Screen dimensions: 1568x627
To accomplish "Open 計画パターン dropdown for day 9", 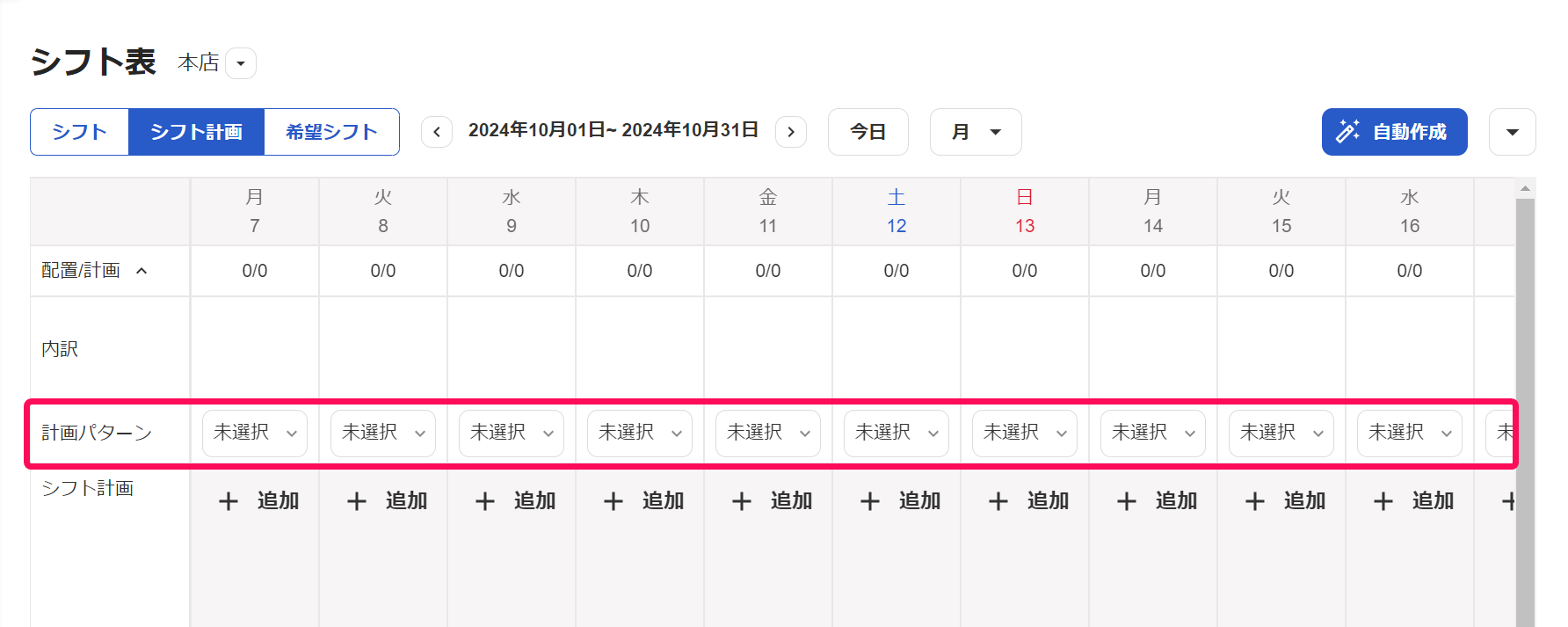I will coord(512,433).
